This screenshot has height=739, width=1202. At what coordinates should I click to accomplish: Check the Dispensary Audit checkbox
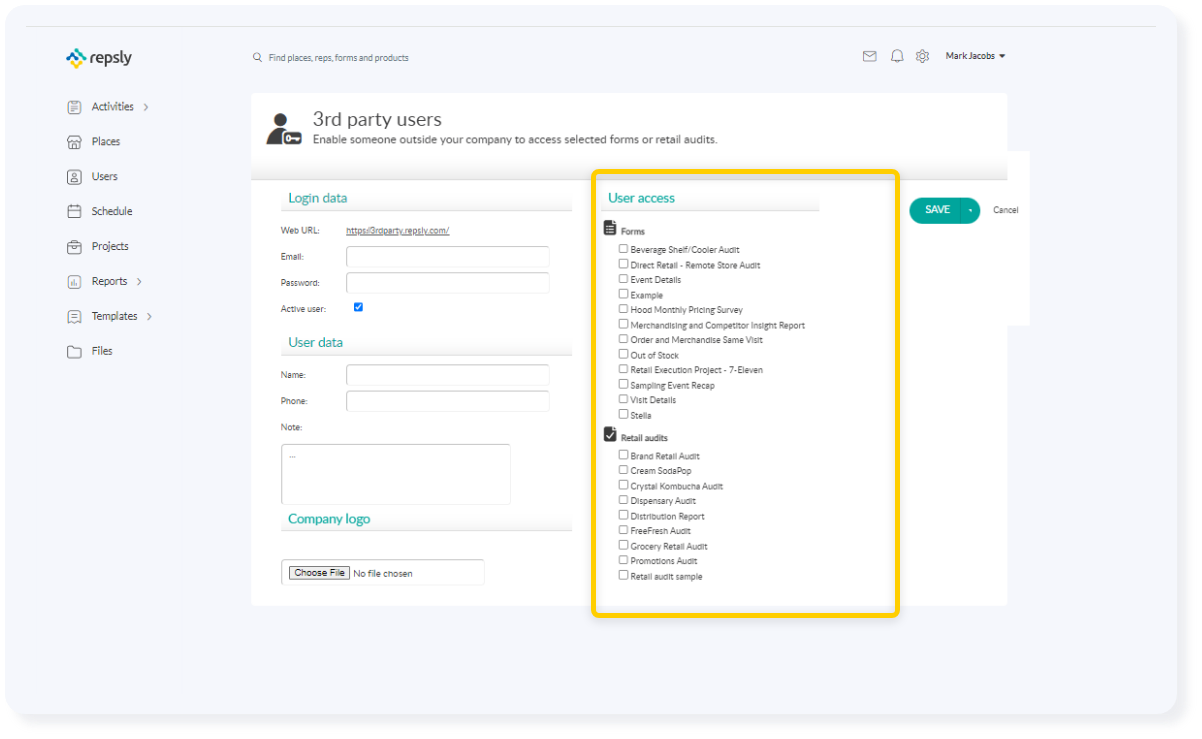click(624, 500)
